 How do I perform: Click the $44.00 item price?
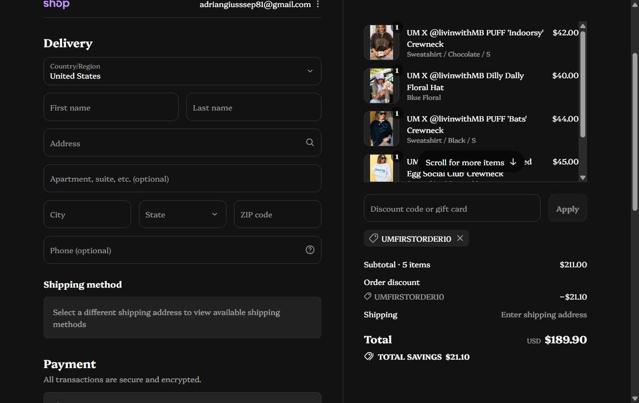pos(565,119)
